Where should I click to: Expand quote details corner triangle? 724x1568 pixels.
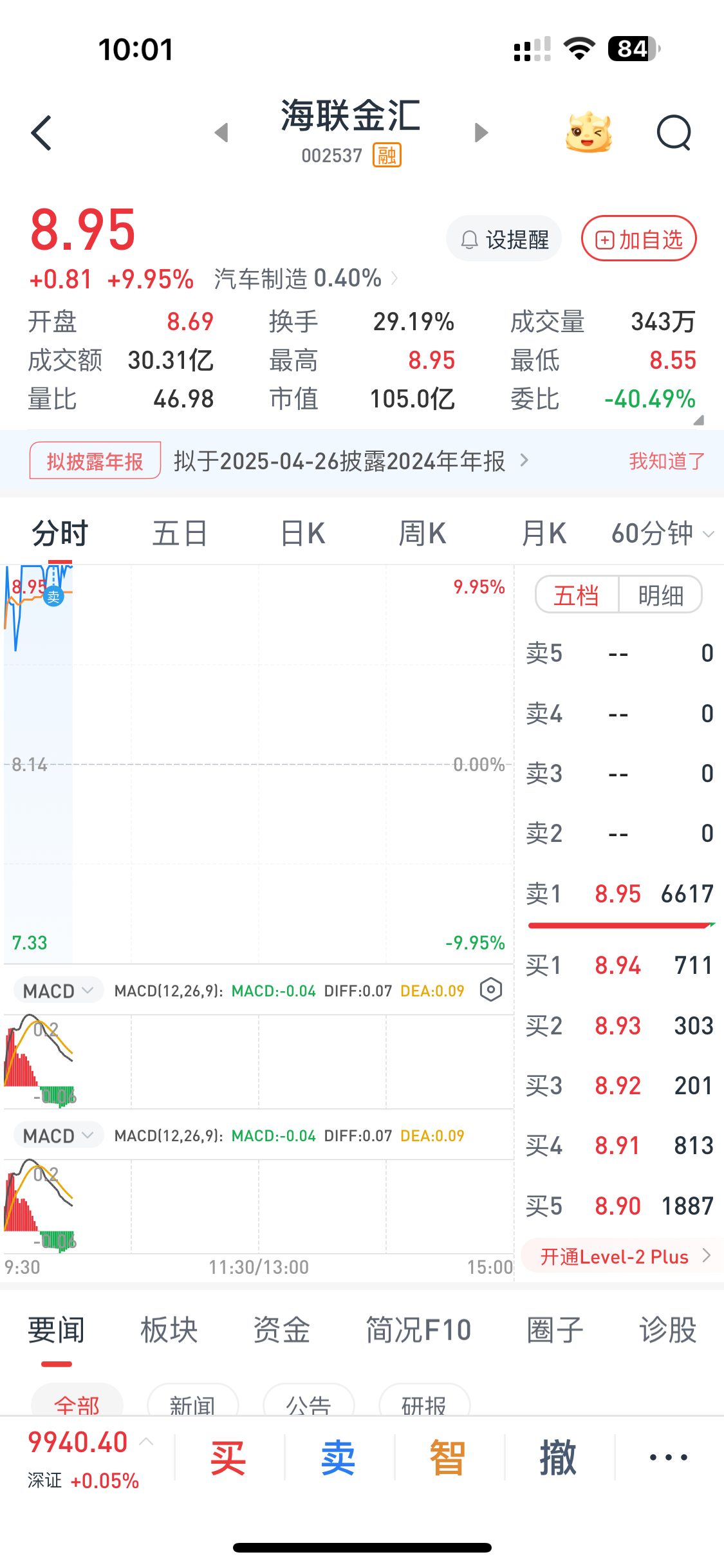tap(698, 420)
